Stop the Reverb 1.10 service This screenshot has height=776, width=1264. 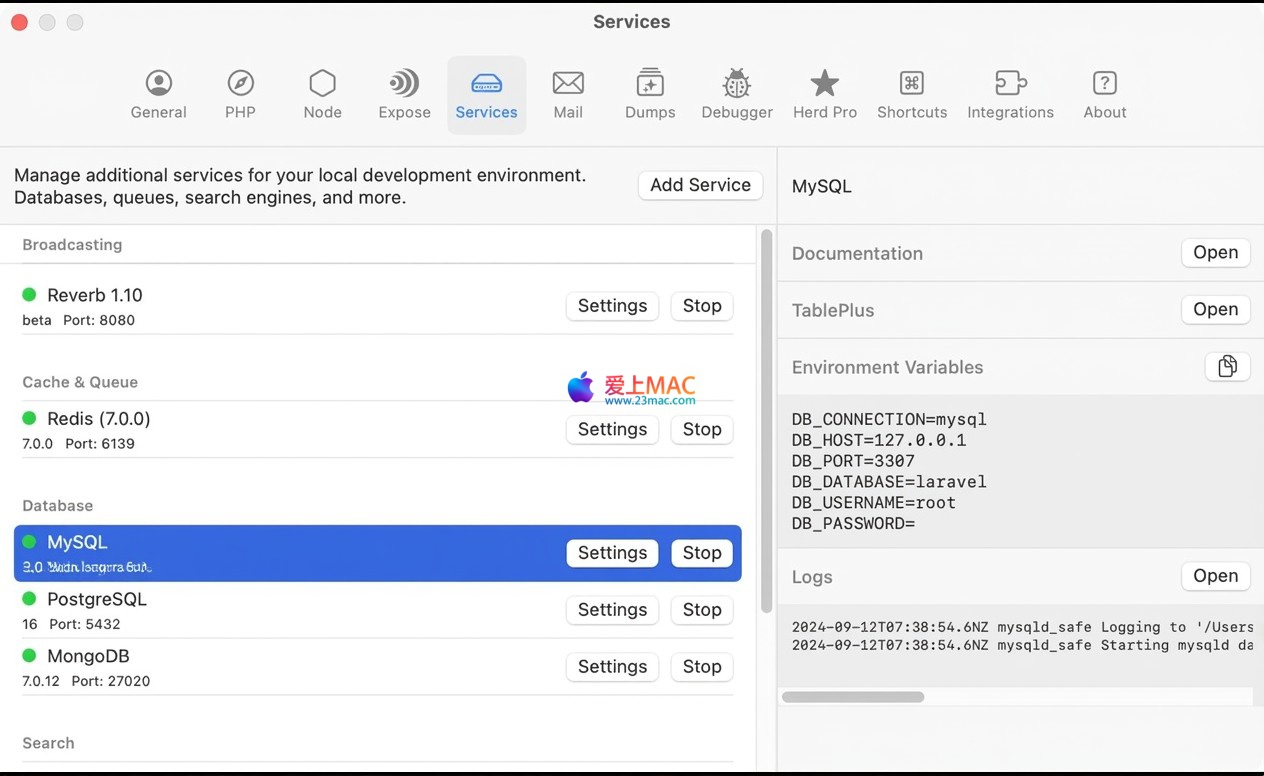tap(702, 306)
